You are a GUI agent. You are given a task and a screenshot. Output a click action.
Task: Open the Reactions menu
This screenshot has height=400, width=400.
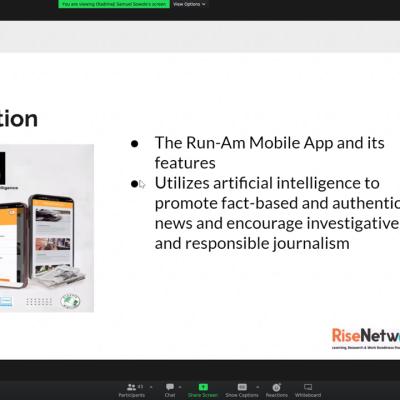click(276, 390)
